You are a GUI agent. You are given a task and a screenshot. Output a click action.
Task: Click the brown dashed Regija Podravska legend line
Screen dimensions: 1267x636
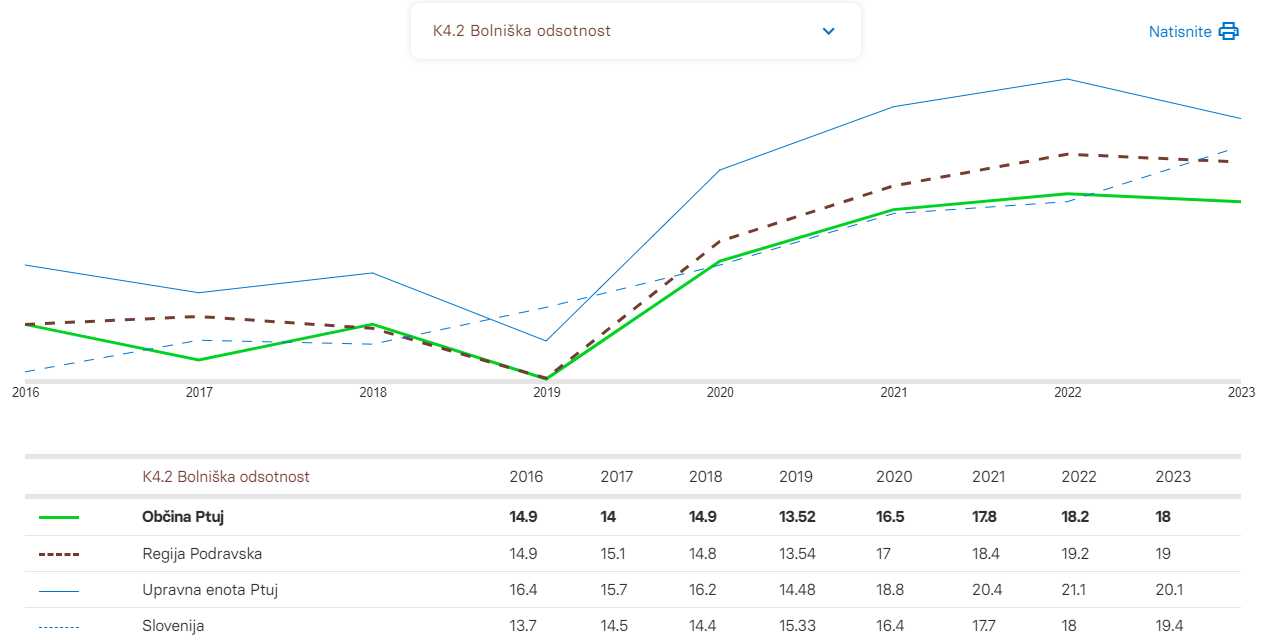coord(59,554)
